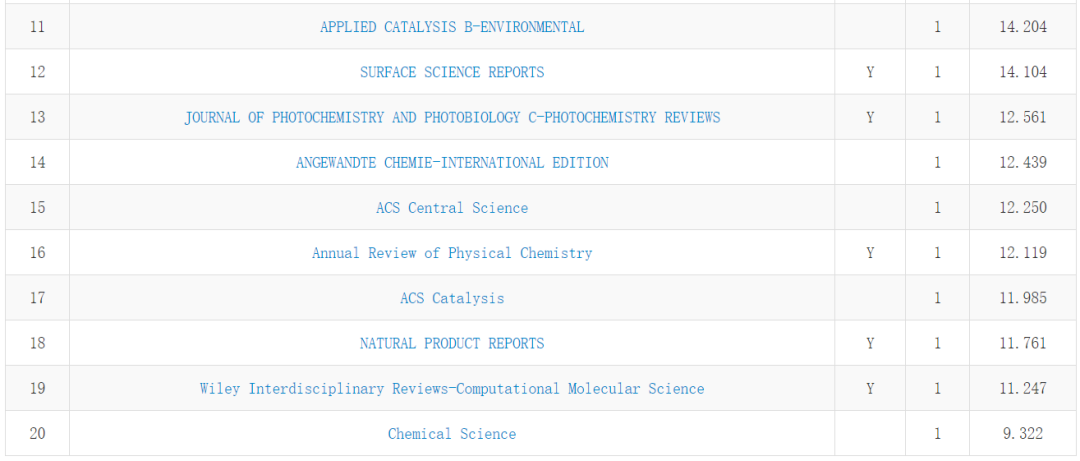Open Journal of Photochemistry and Photobiology C link
Screen dimensions: 1080x461
(452, 117)
